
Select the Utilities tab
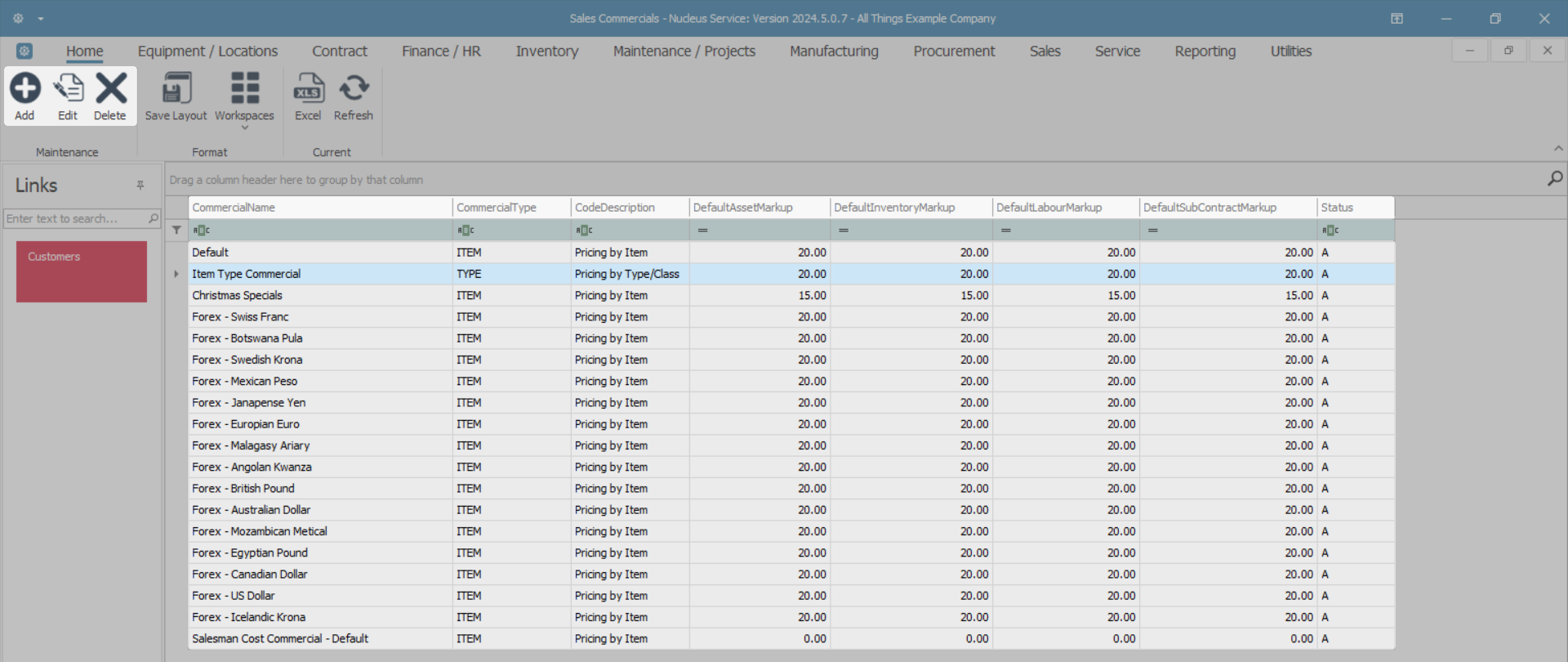pos(1291,51)
